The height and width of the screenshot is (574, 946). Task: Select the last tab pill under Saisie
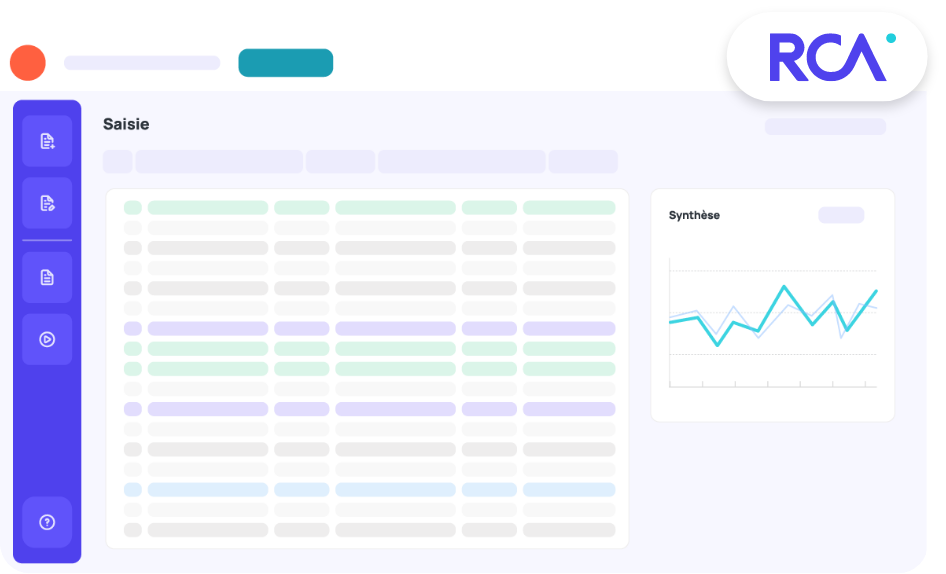point(583,162)
